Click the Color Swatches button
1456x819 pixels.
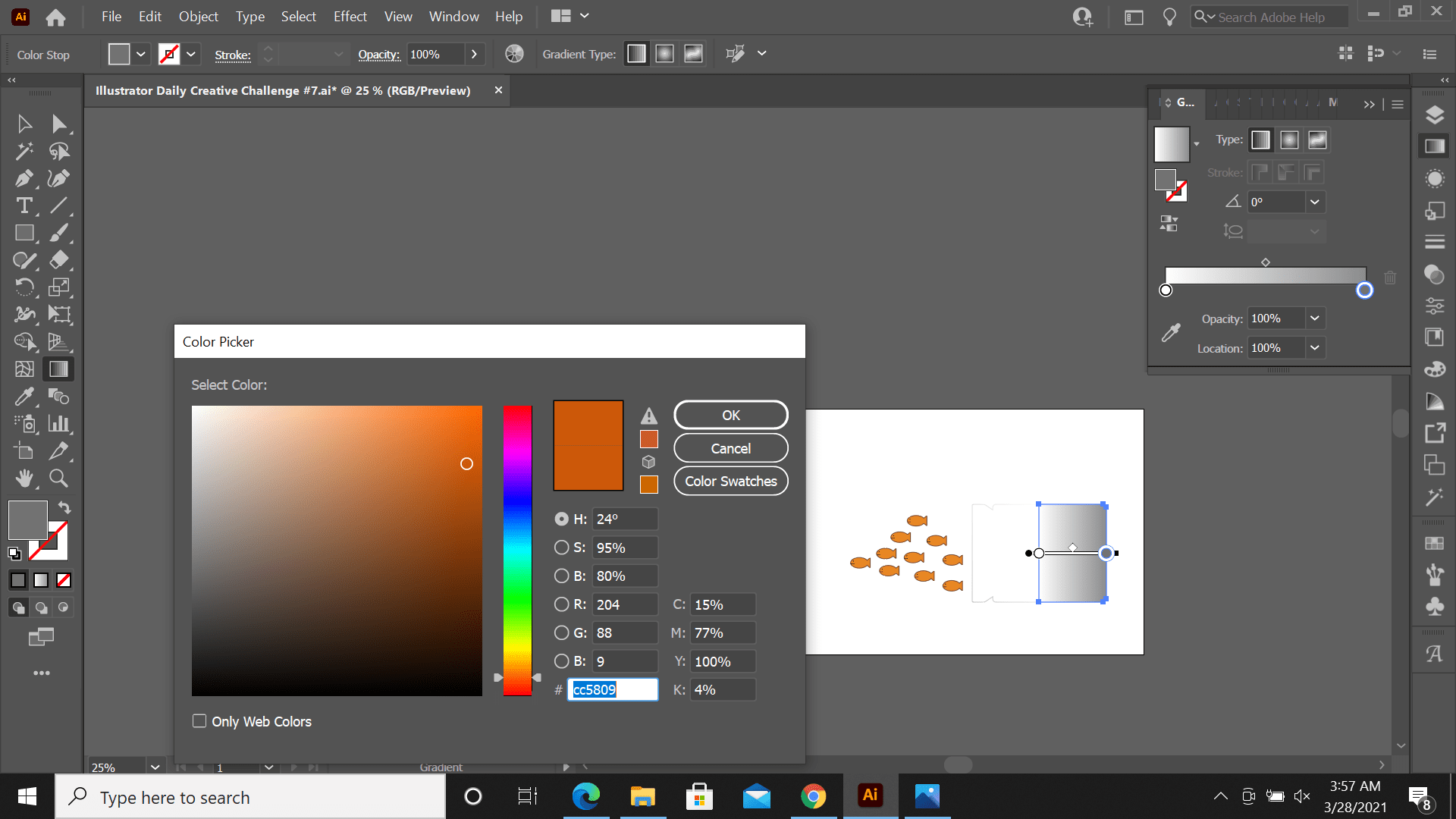pyautogui.click(x=730, y=481)
